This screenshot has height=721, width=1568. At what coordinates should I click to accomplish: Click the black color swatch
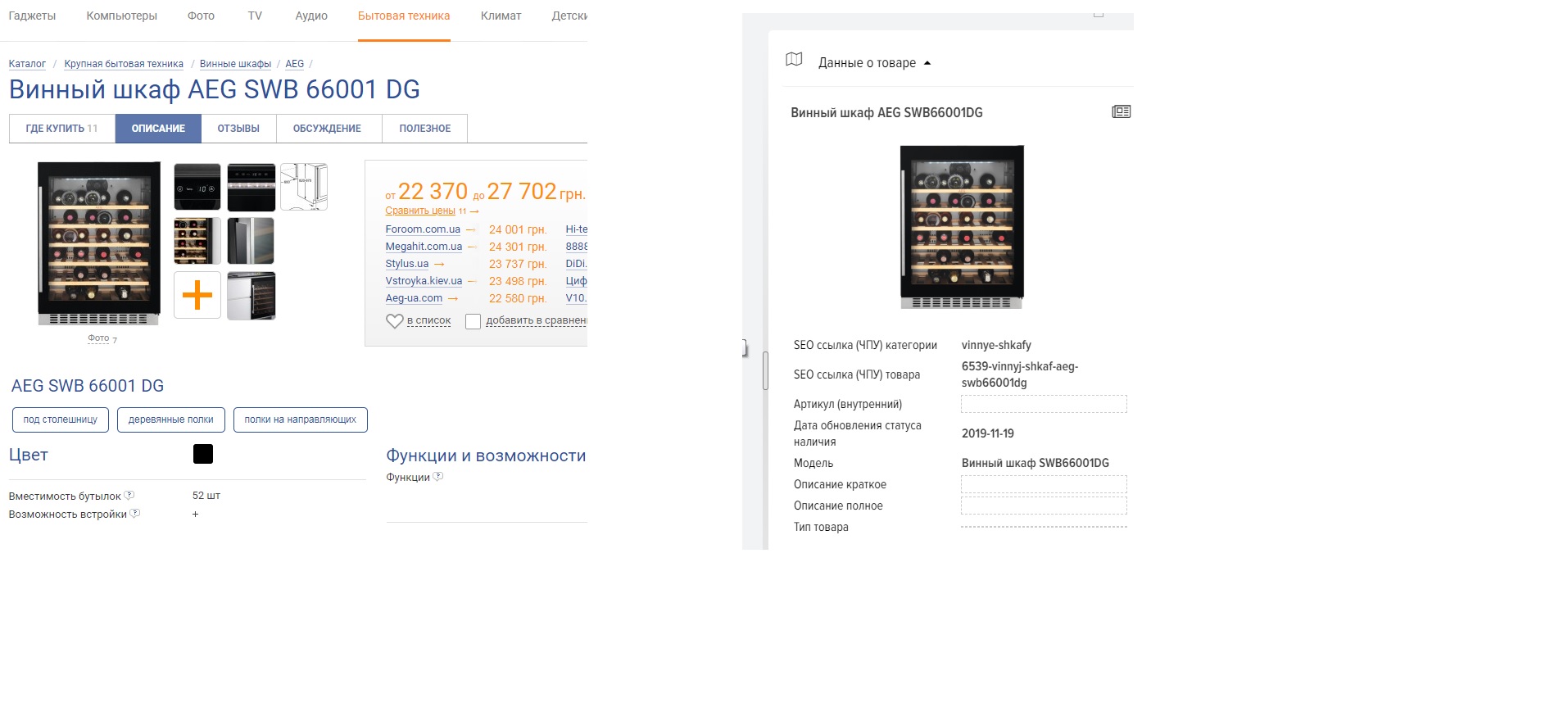coord(203,454)
